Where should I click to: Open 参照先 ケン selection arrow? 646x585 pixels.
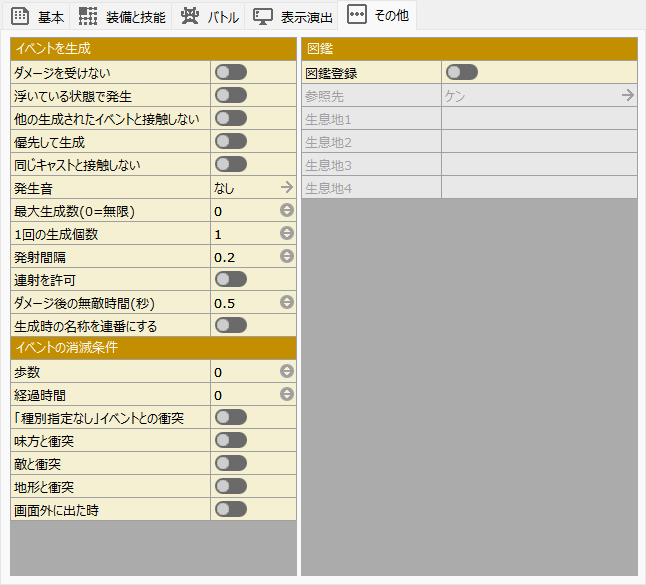(627, 95)
